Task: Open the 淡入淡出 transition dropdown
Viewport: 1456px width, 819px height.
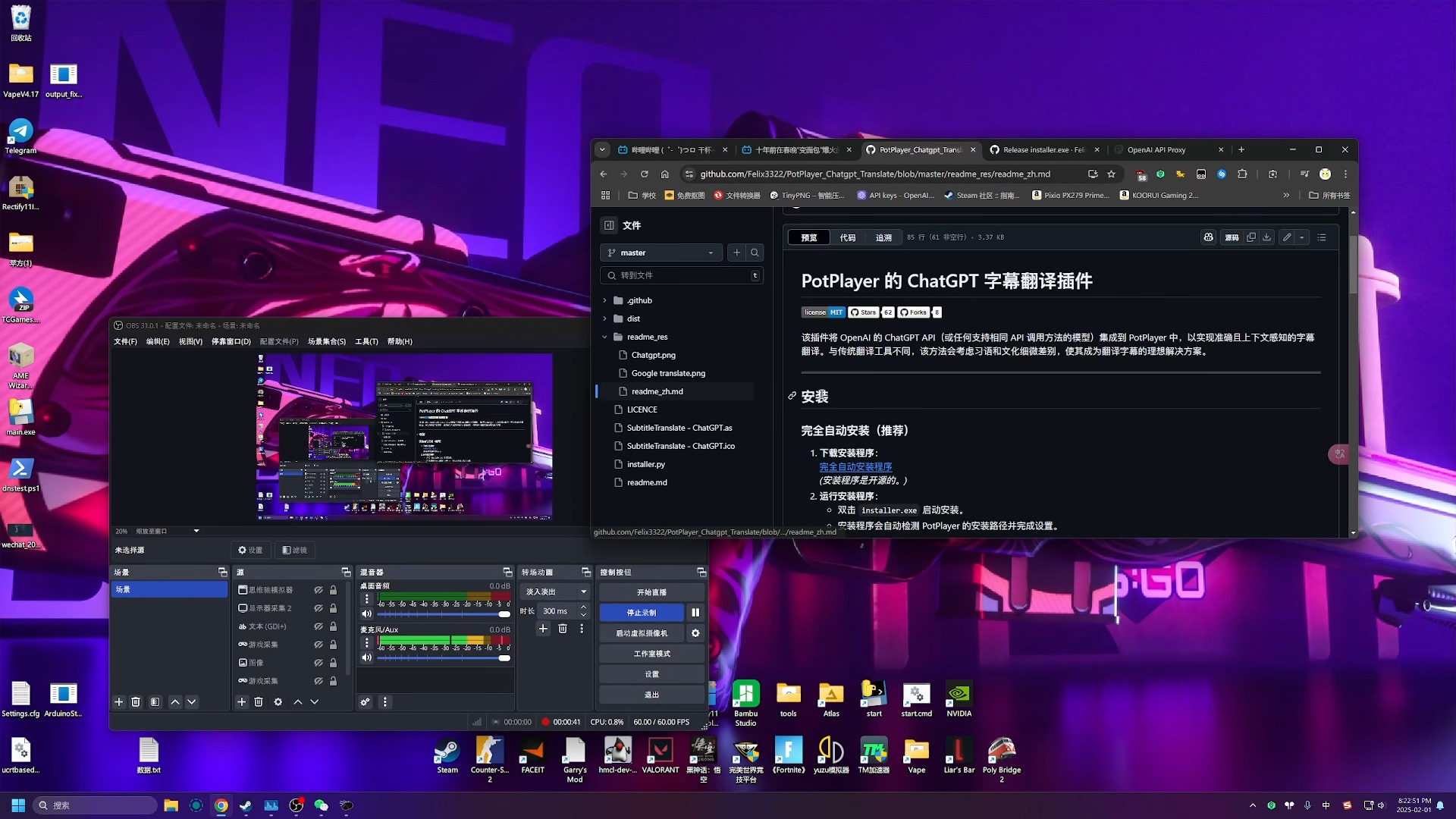Action: pos(556,591)
